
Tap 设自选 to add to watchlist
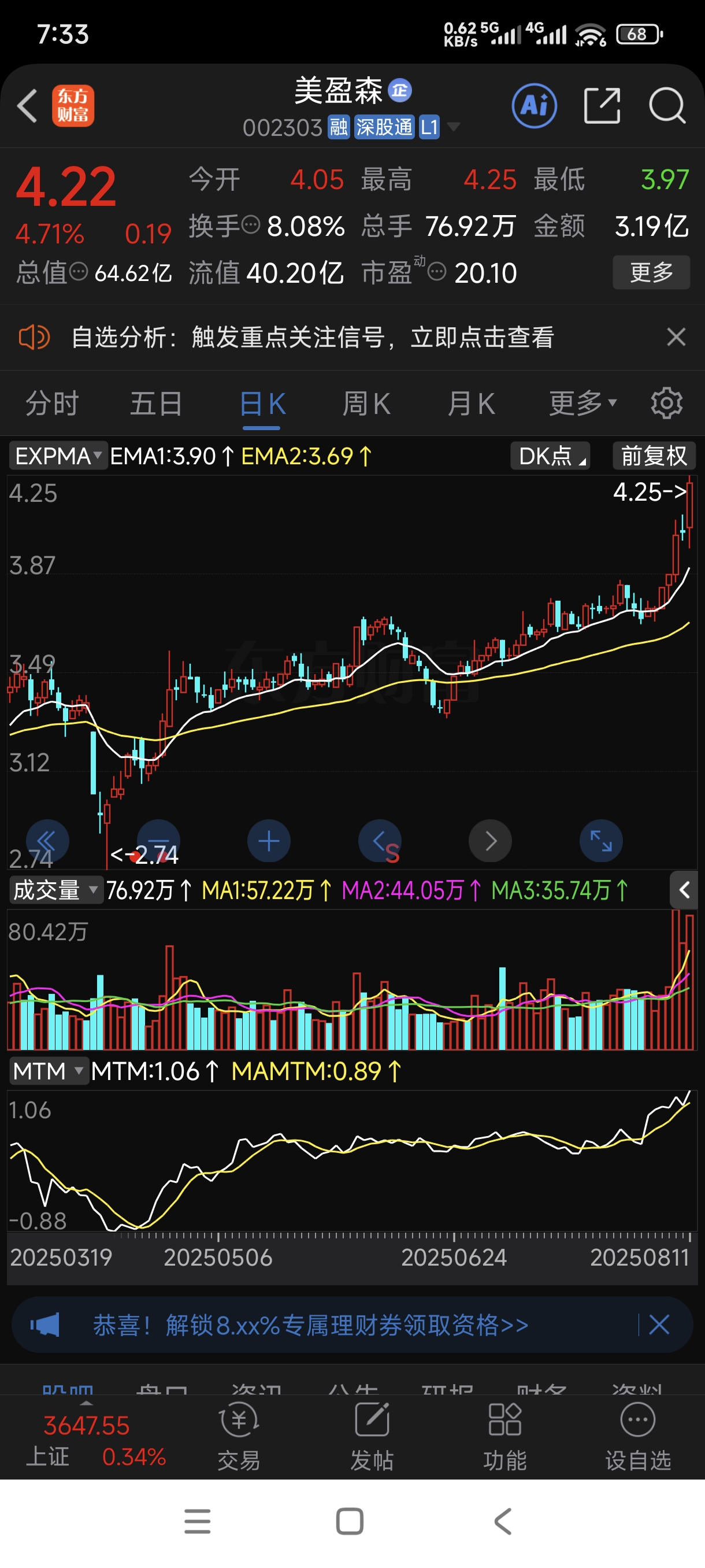pos(638,1438)
